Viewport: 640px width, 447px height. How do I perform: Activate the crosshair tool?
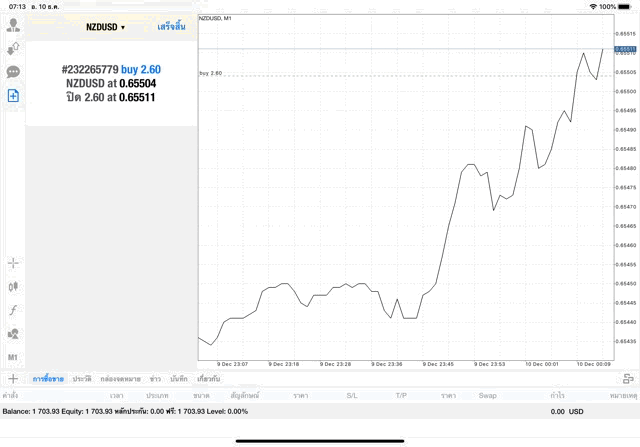(x=13, y=263)
